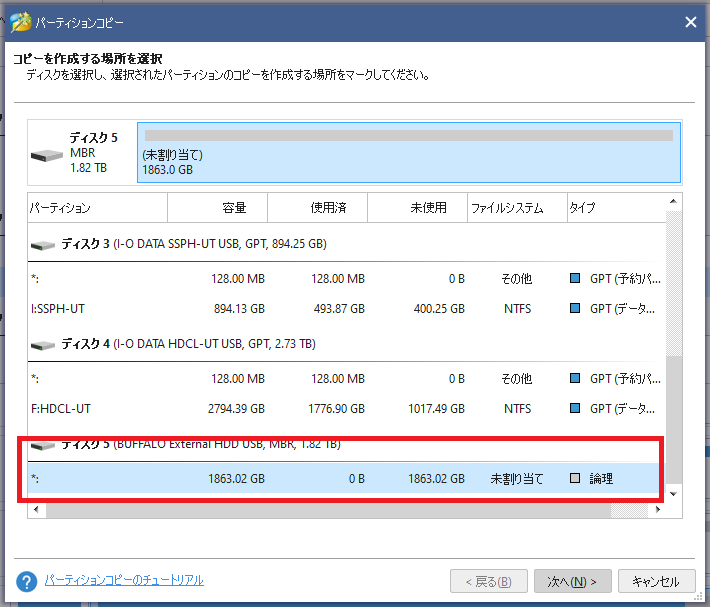Click the horizontal scroll left arrow
Viewport: 710px width, 607px height.
coord(36,510)
